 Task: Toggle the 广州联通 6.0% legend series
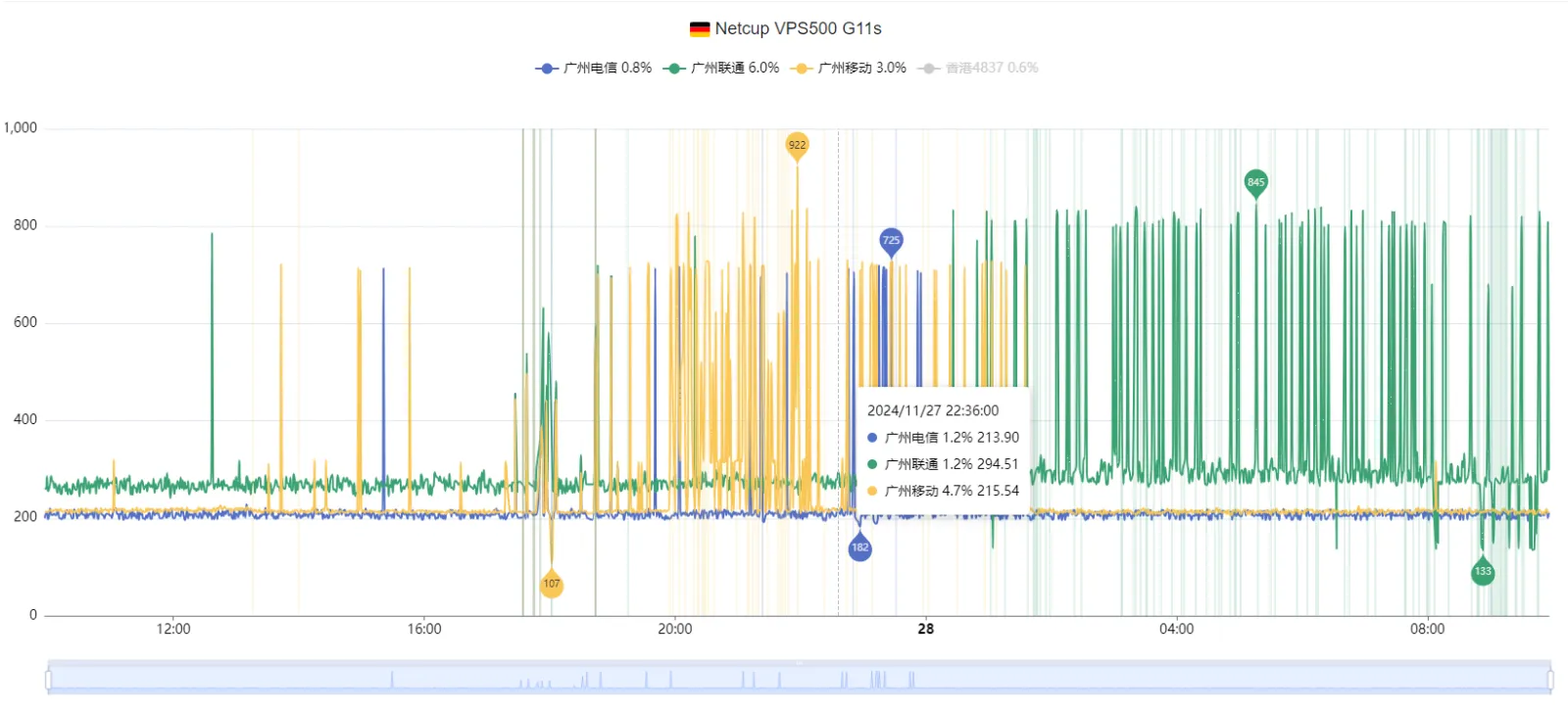[x=721, y=68]
